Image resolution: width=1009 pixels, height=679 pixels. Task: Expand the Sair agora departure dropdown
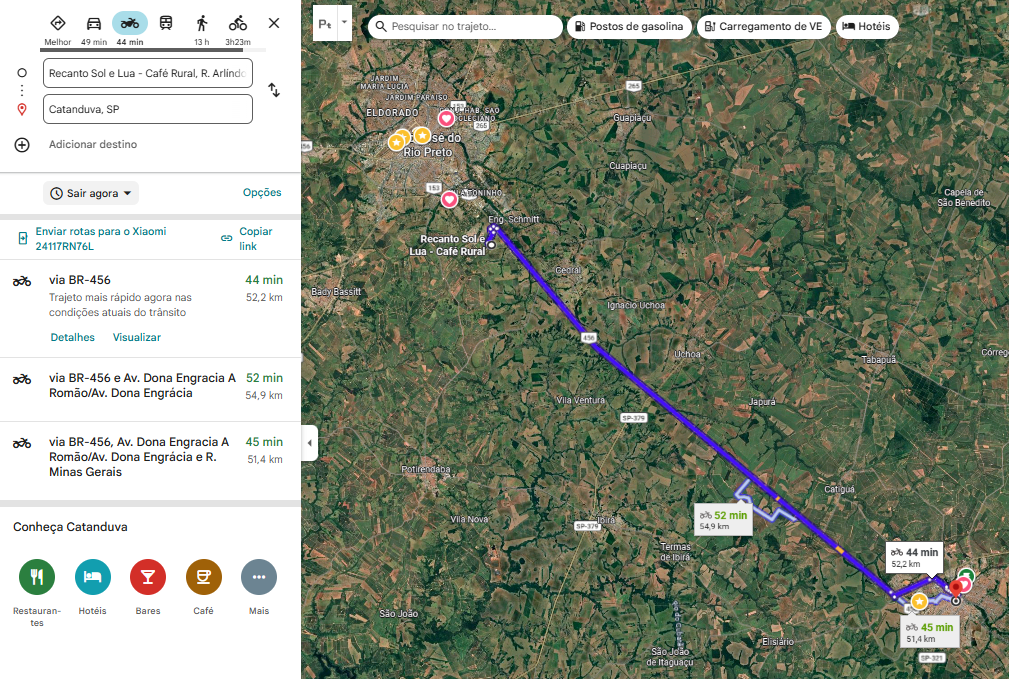(x=91, y=193)
